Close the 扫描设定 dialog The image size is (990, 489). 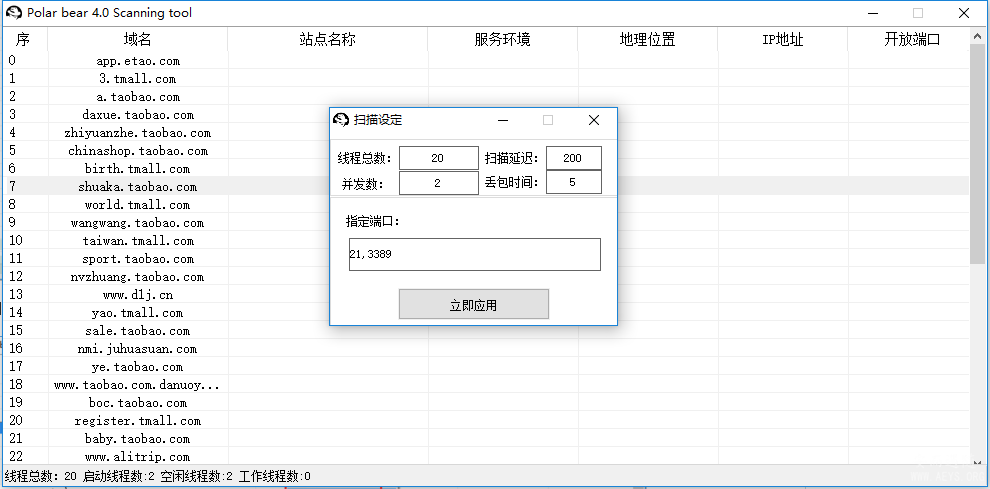(x=593, y=120)
